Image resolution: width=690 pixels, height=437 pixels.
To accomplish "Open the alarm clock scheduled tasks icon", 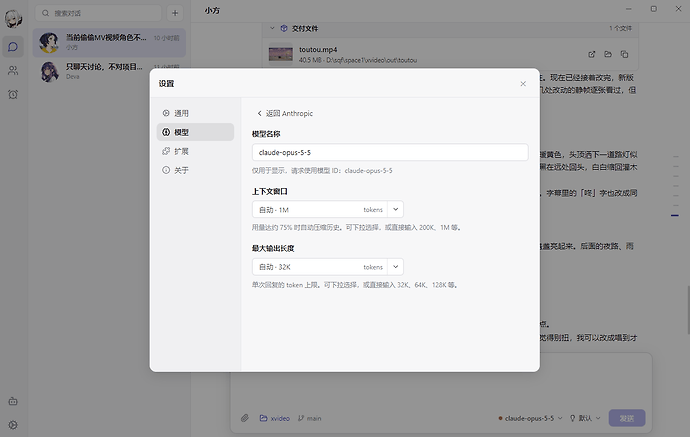I will point(13,94).
